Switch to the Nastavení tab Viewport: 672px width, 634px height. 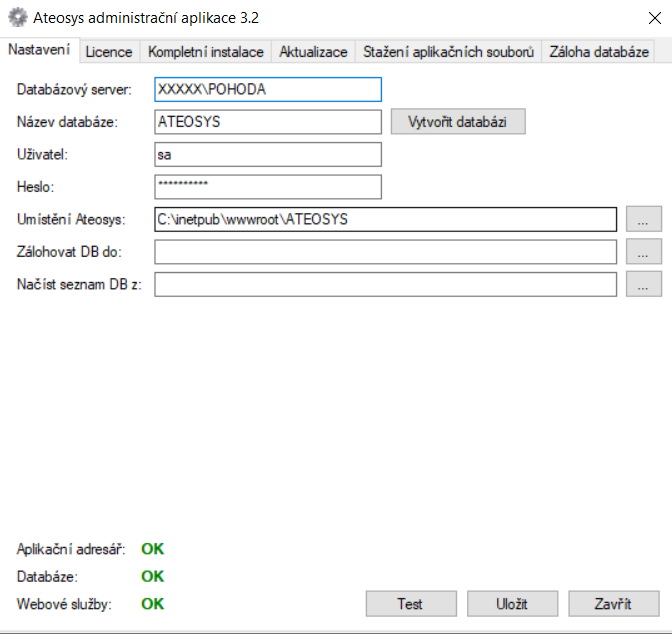point(39,50)
